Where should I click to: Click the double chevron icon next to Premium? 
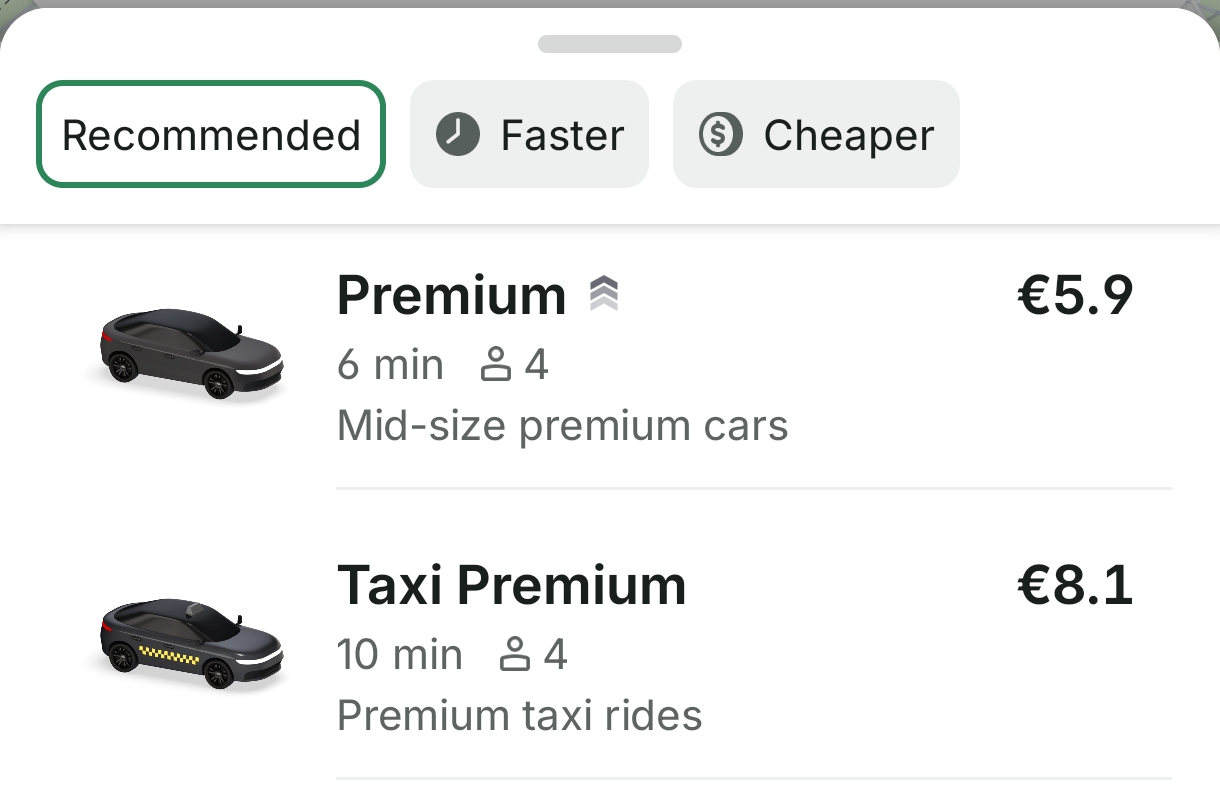point(603,295)
